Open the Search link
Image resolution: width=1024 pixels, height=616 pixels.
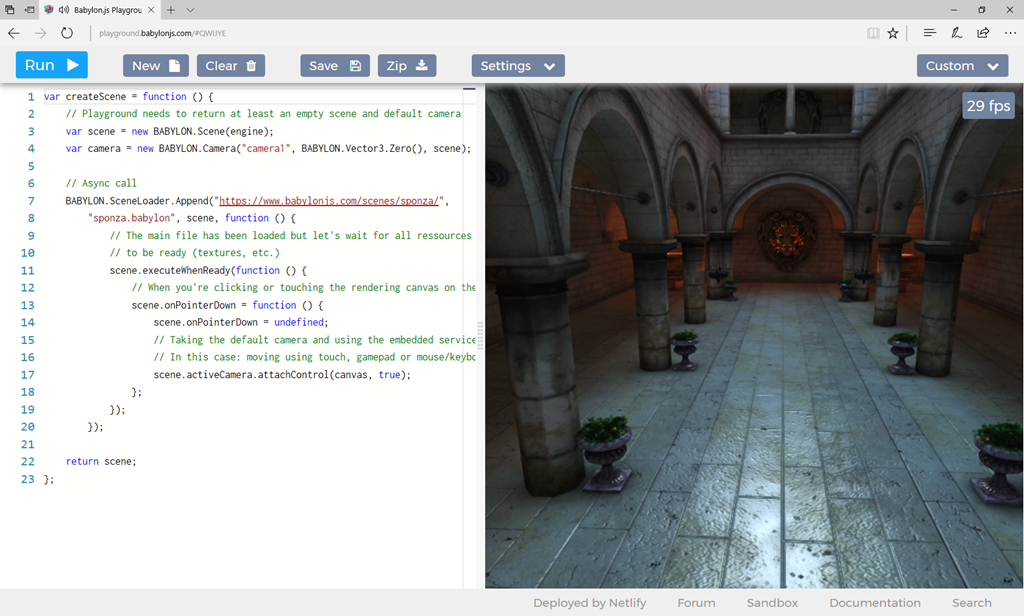pos(972,603)
